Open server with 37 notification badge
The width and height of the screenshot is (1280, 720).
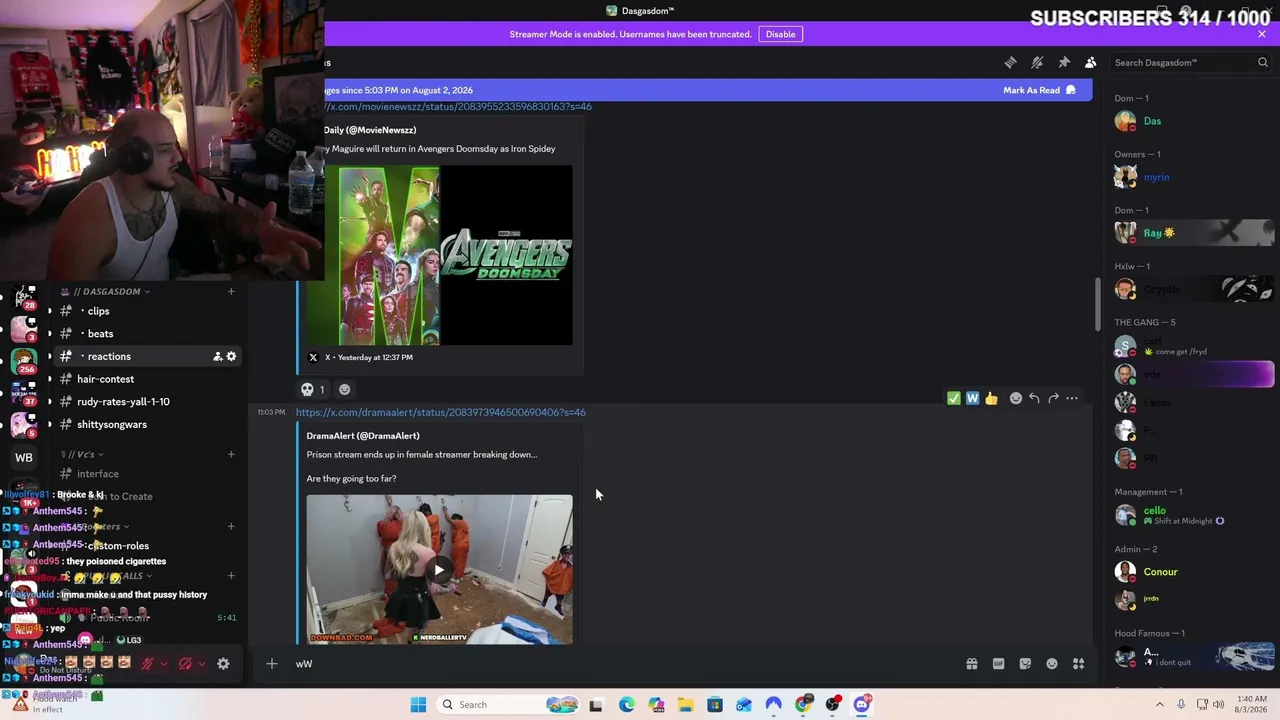click(24, 393)
